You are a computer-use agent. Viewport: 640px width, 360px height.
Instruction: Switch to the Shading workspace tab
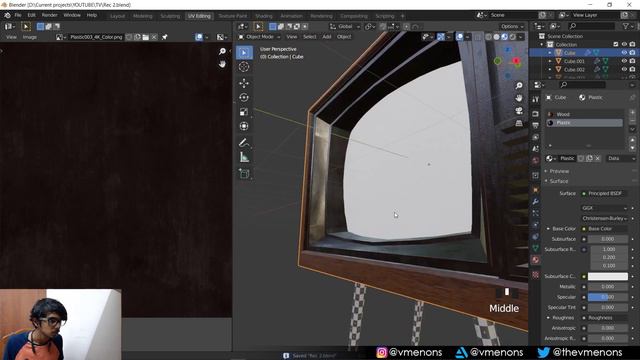(x=264, y=16)
